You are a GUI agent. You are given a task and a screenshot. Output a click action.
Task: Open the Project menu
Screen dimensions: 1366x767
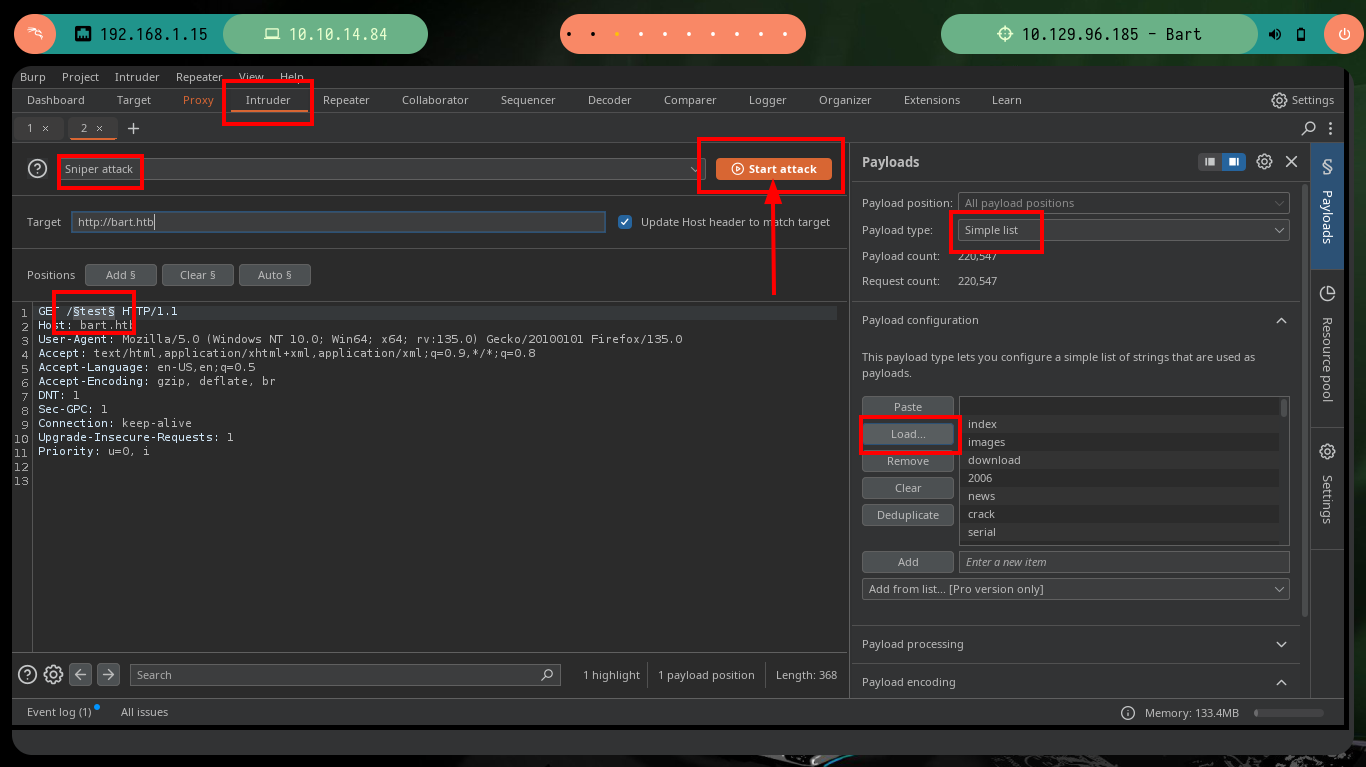coord(80,77)
